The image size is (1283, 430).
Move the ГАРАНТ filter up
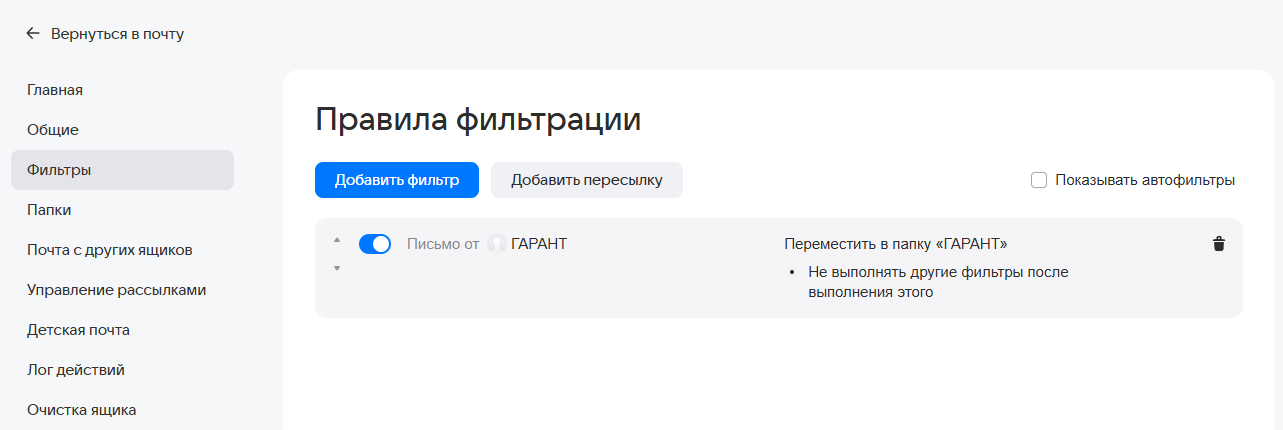337,240
